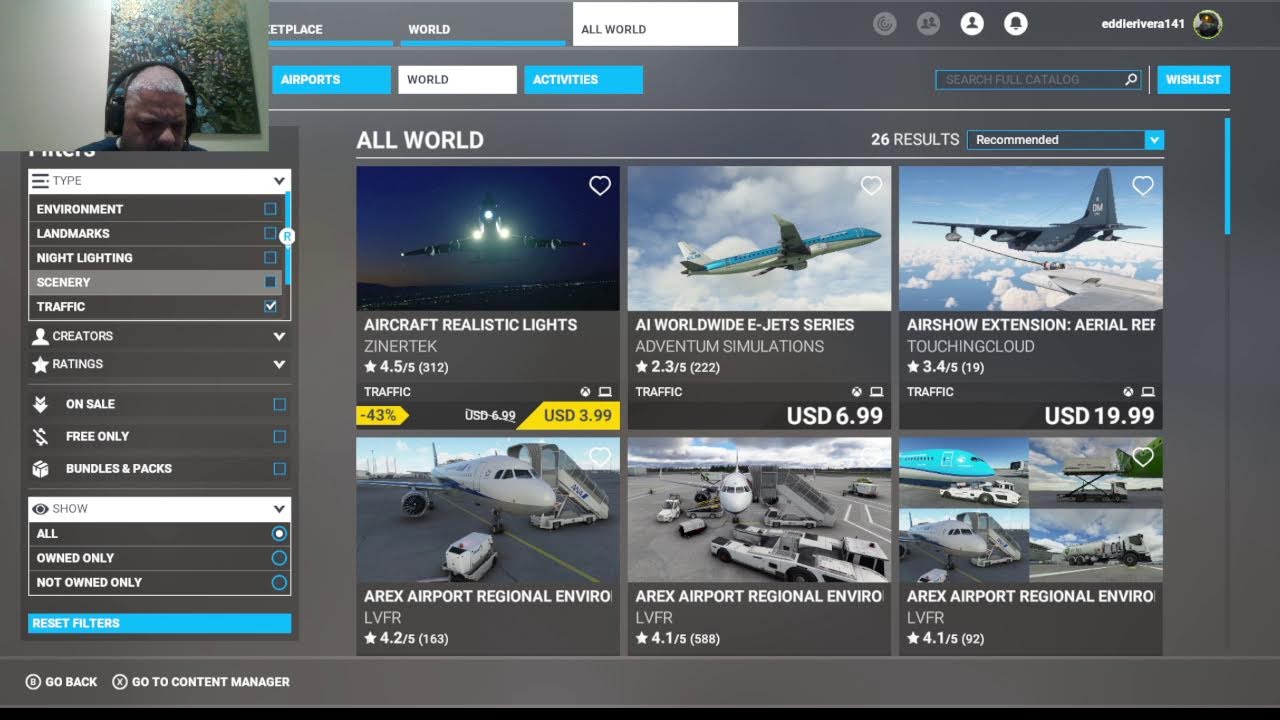Click the Wishlist button
The width and height of the screenshot is (1280, 720).
(x=1193, y=80)
